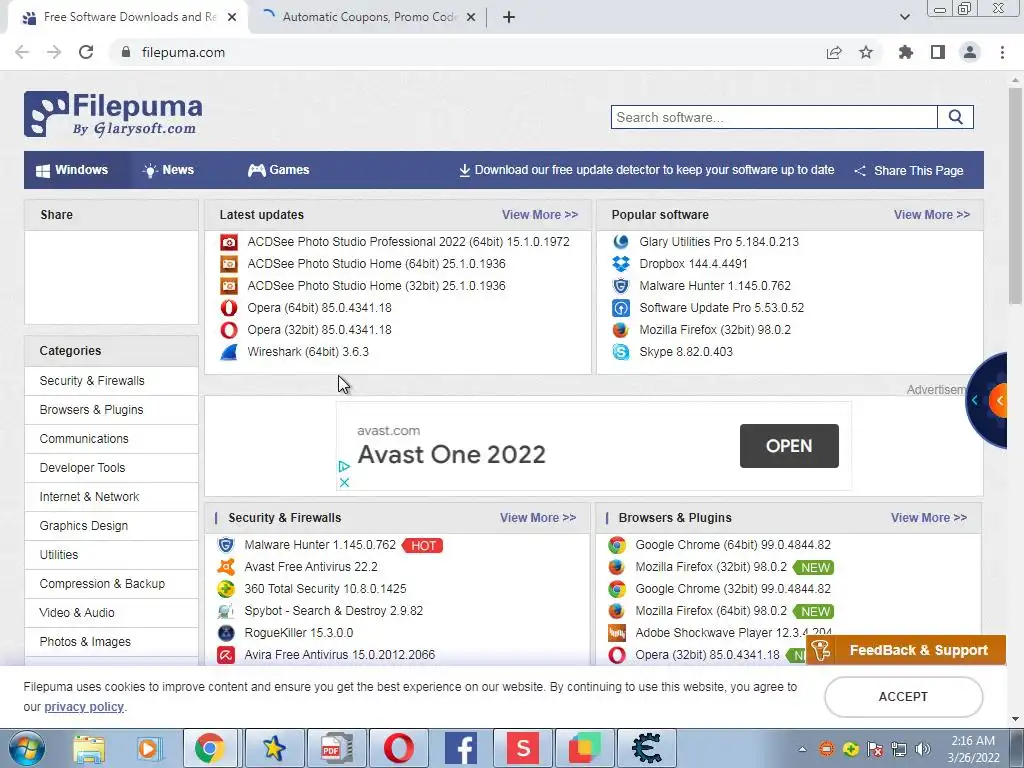Click Dropbox icon in Popular software

point(620,264)
